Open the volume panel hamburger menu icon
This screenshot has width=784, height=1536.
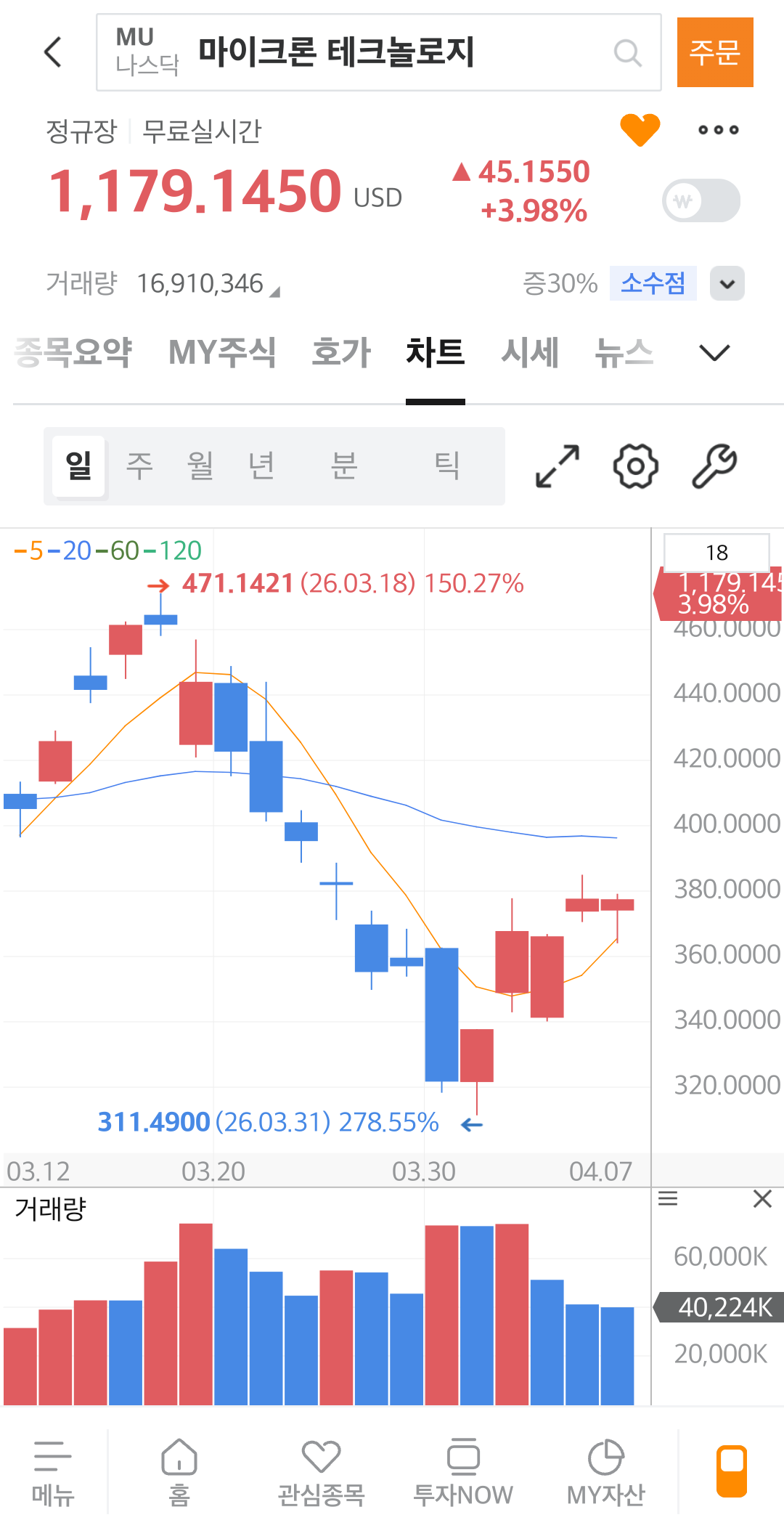[668, 1199]
